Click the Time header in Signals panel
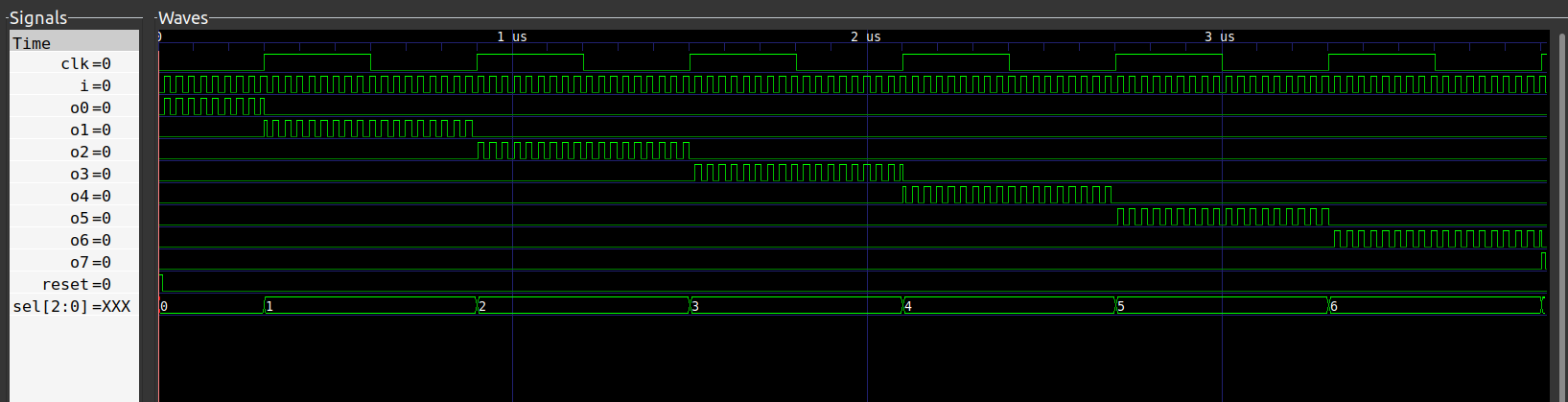 tap(75, 42)
